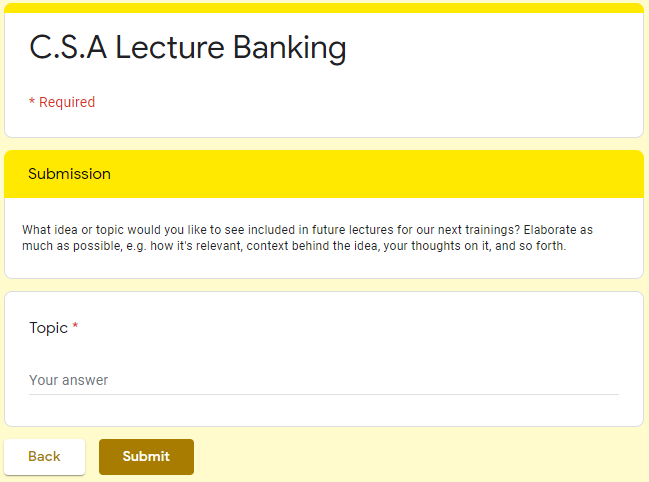Click "C.S.A" at the title's start
Viewport: 649px width, 482px height.
pyautogui.click(x=68, y=47)
